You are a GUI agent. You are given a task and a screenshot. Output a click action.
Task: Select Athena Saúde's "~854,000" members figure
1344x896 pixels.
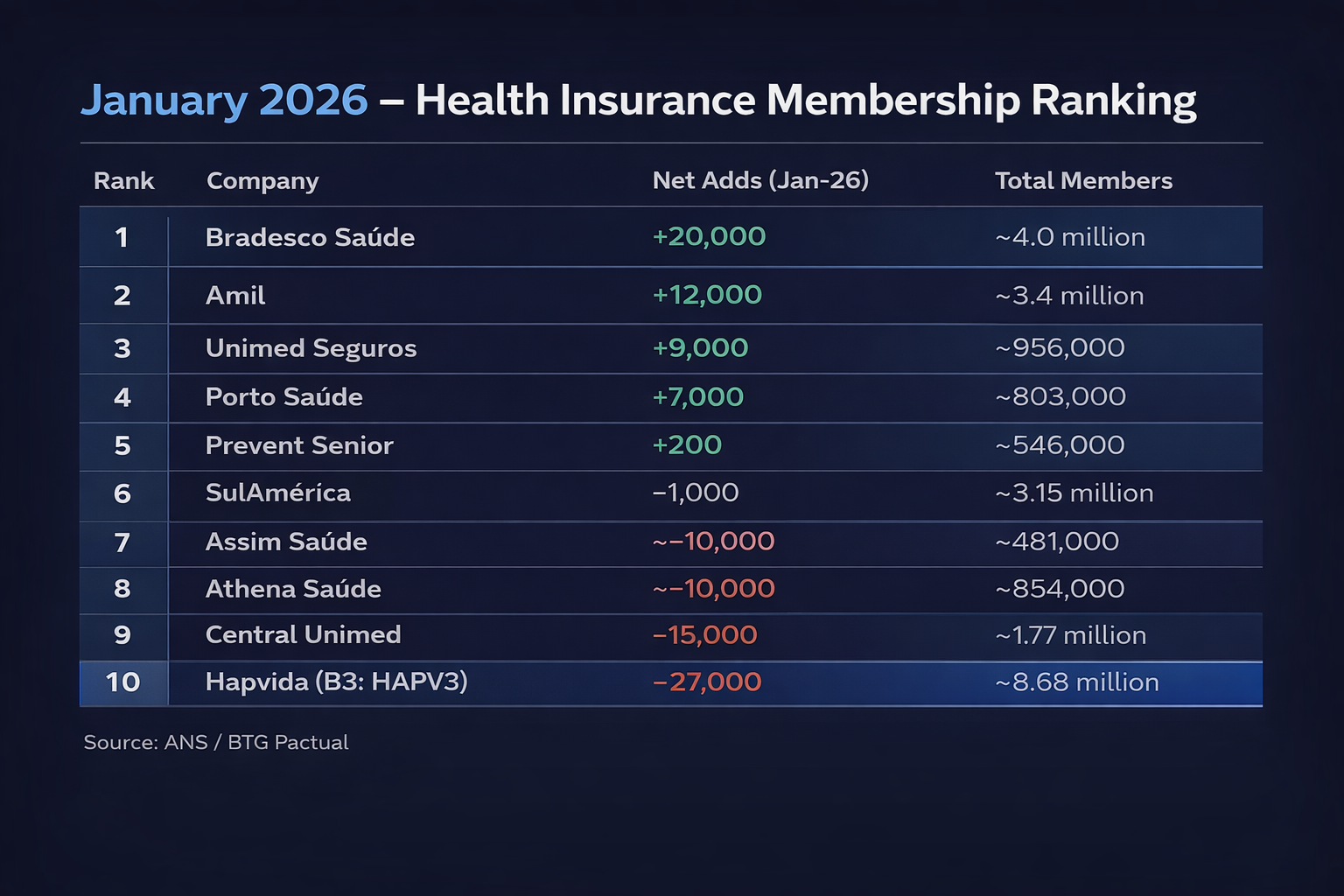[x=1060, y=589]
